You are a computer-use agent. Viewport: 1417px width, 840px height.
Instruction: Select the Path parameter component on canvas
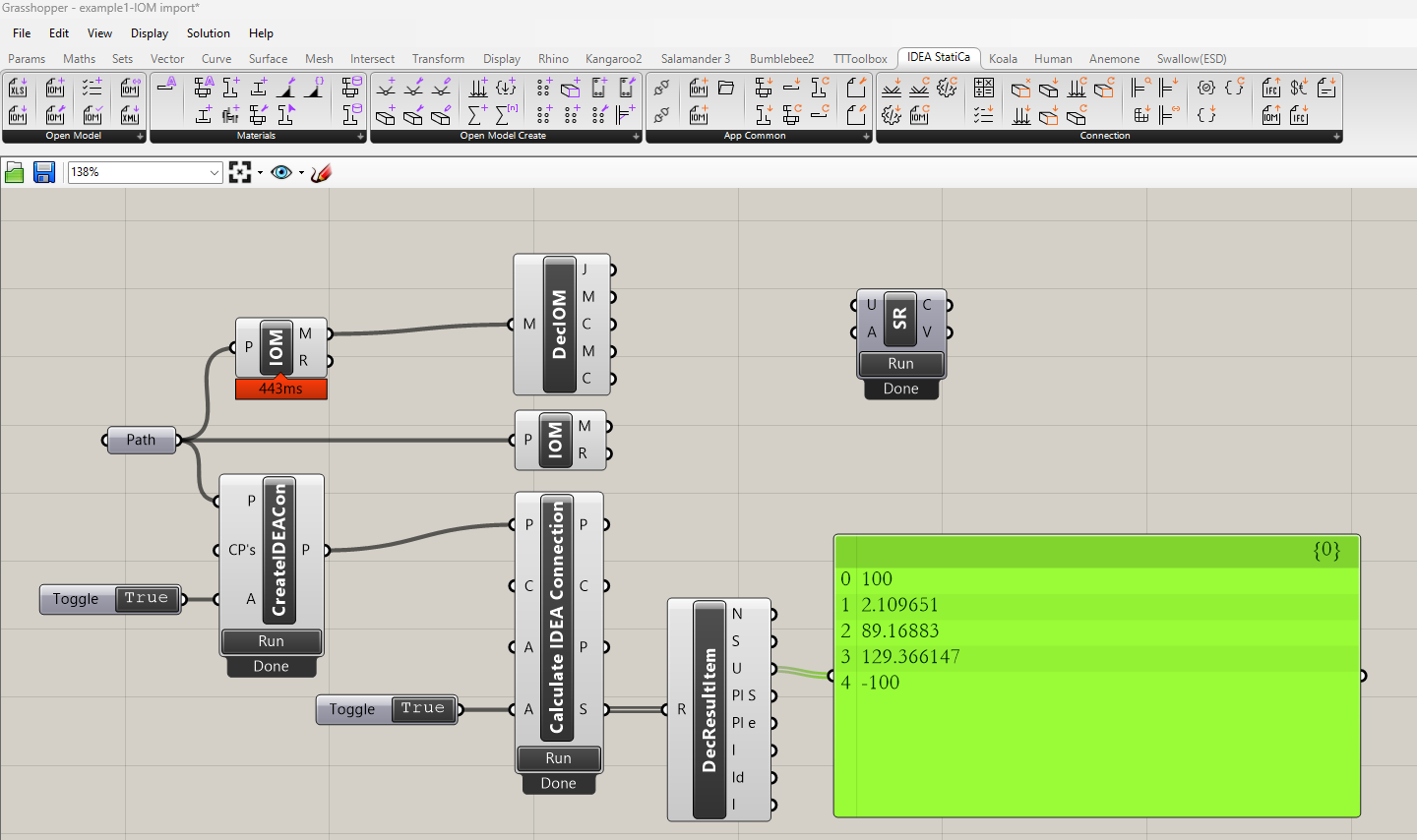coord(141,440)
